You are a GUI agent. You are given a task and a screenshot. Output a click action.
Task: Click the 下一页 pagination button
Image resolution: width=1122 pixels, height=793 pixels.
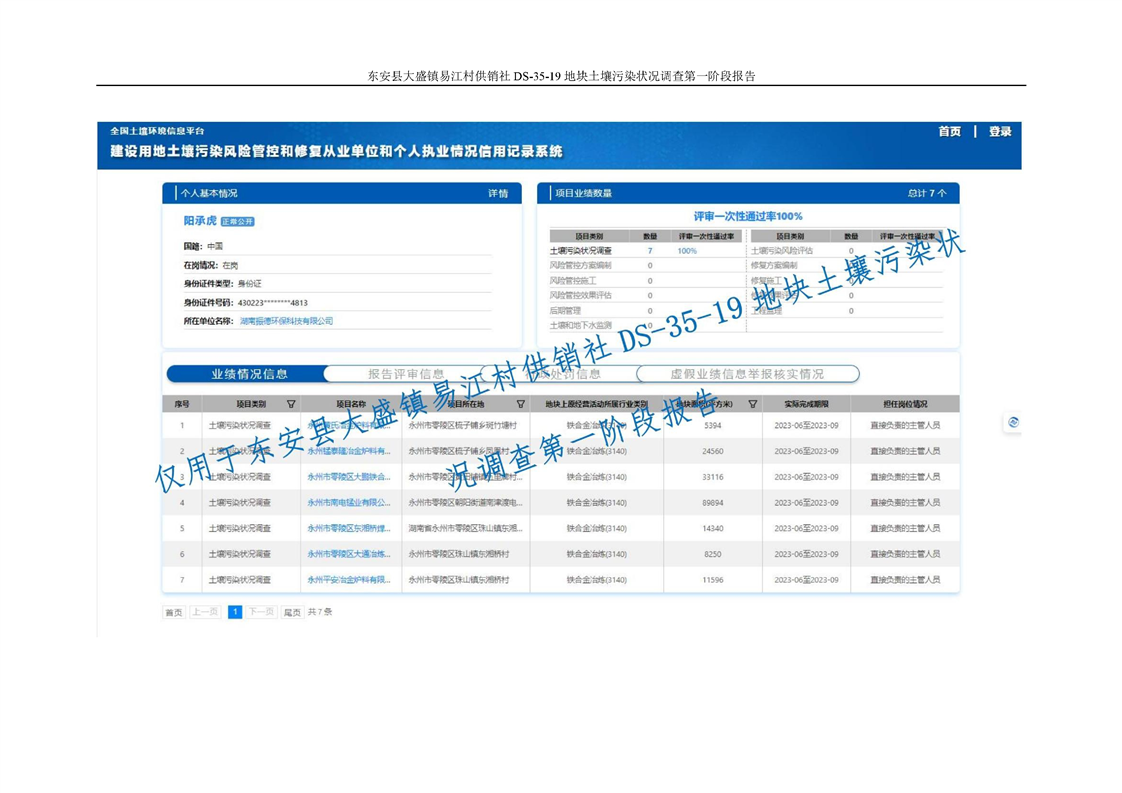pyautogui.click(x=260, y=612)
